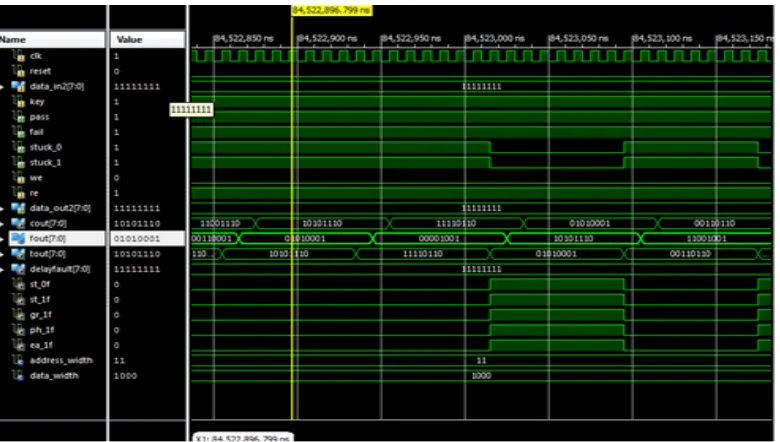Select the stuck_0 signal icon
Screen dimensions: 780x442
tap(19, 148)
